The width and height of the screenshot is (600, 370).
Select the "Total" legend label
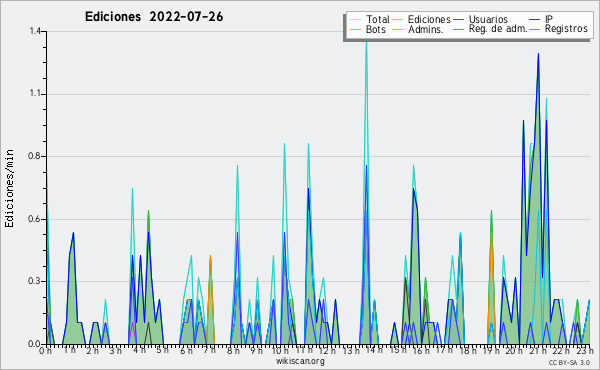(378, 19)
